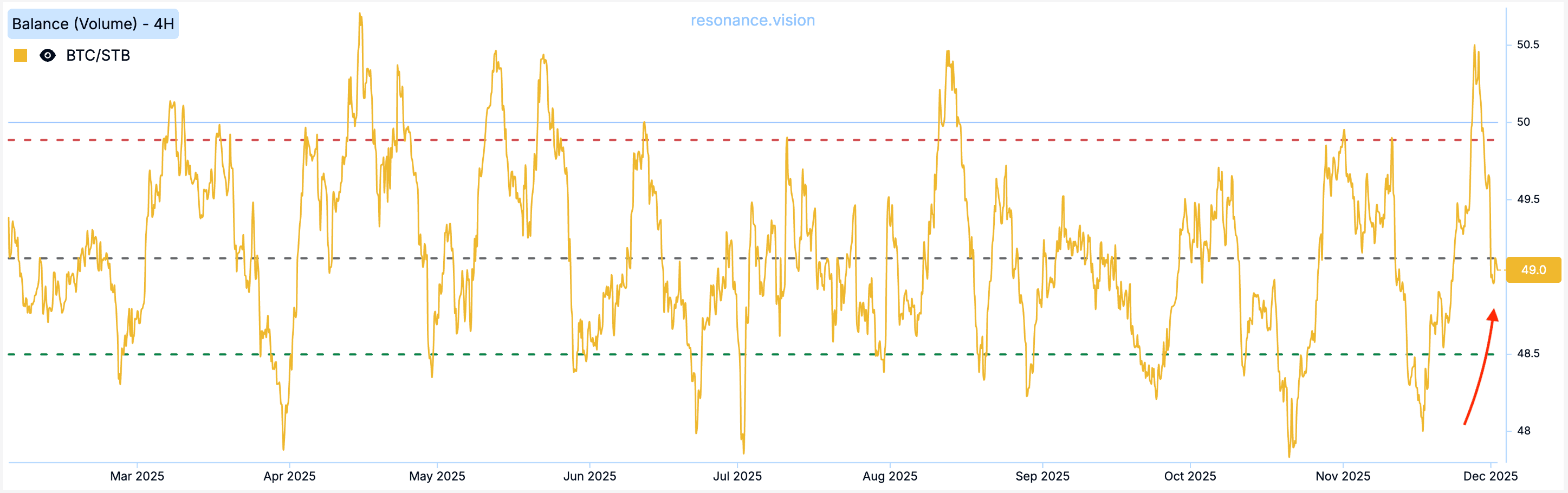Screen dimensions: 1568x493
Task: Click the 48.5 y-axis label
Action: coord(1527,354)
